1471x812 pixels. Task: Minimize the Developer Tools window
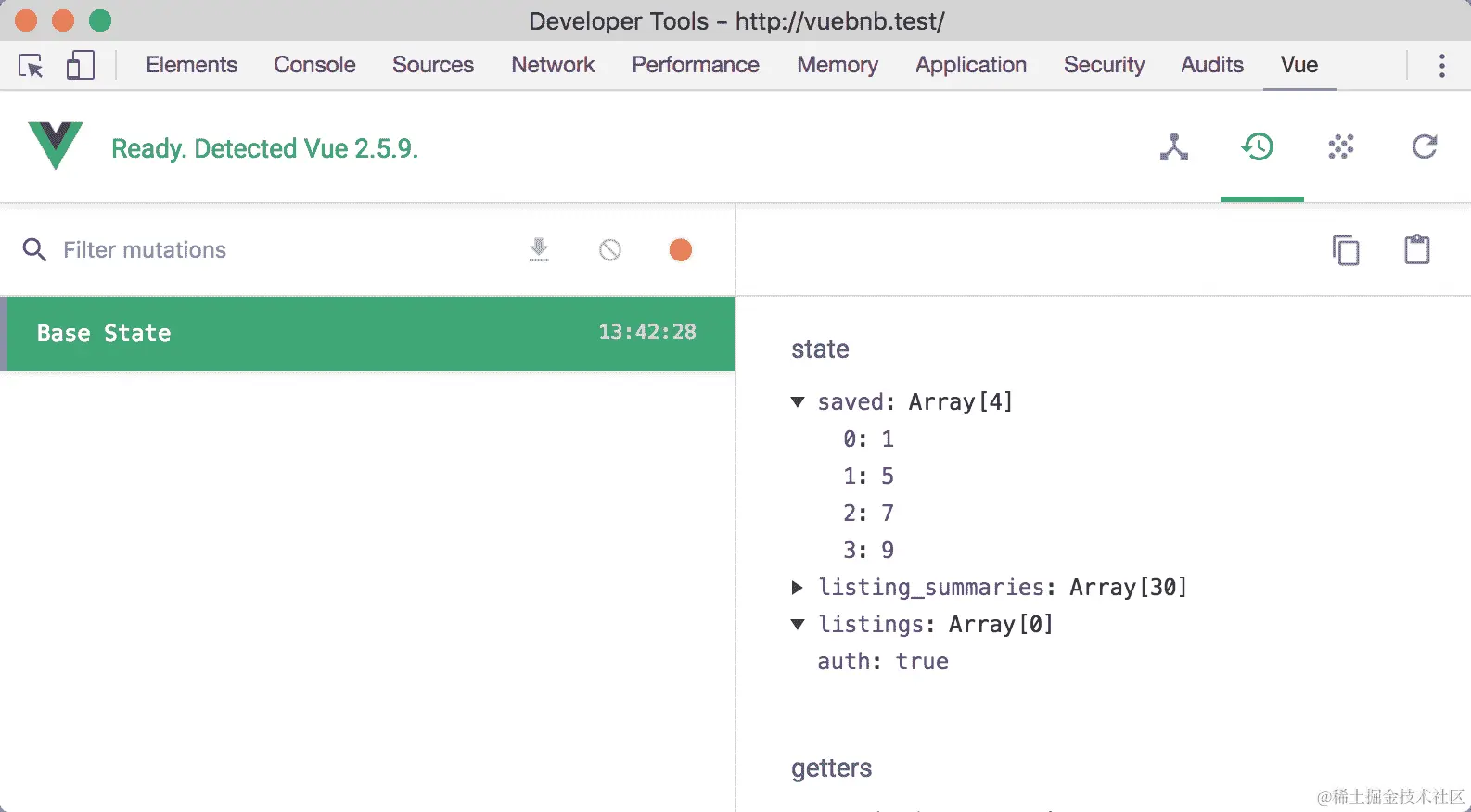tap(63, 20)
